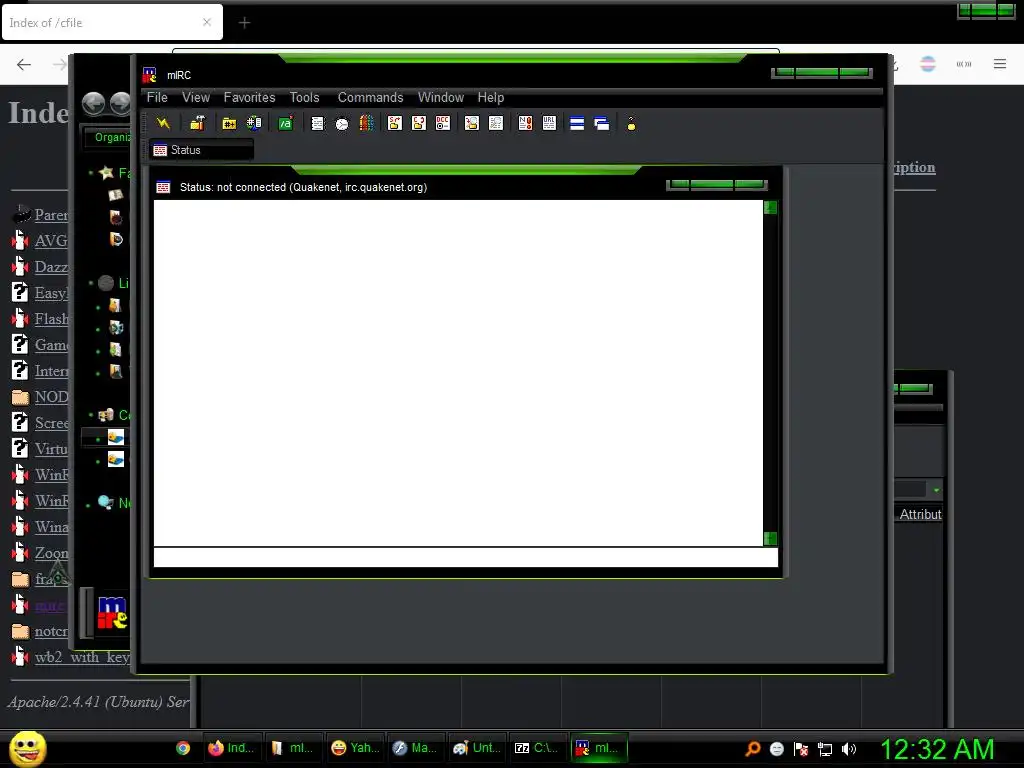Launch Chrome from the taskbar
The width and height of the screenshot is (1024, 768).
(183, 748)
